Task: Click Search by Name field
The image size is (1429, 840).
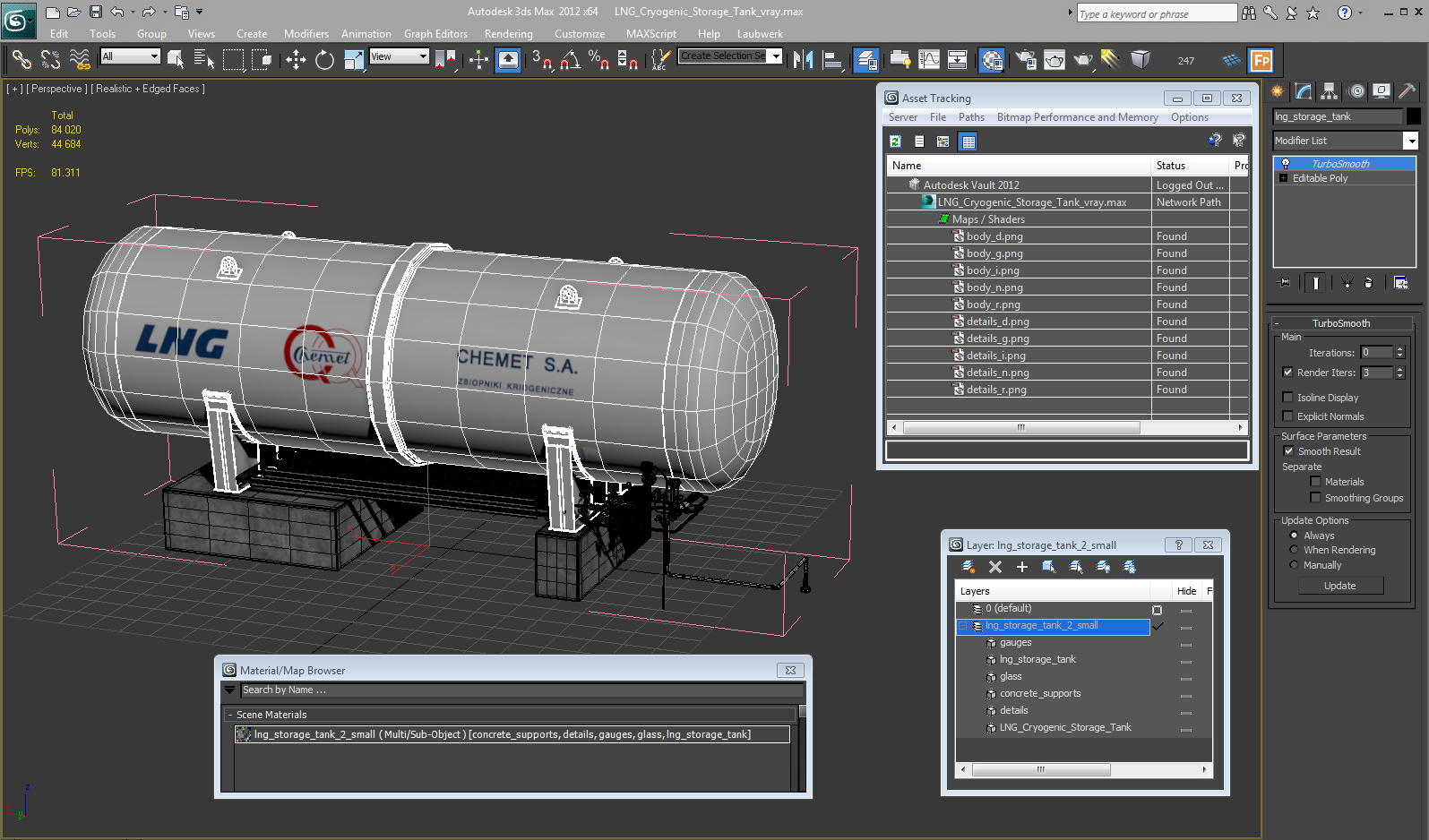Action: point(521,690)
